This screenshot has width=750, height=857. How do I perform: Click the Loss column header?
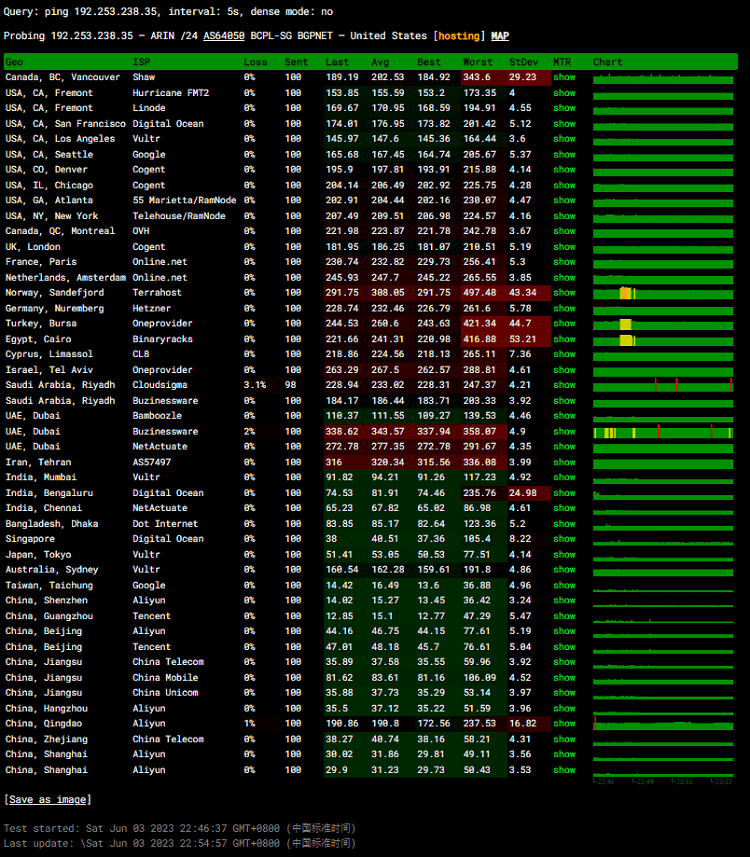[x=255, y=62]
